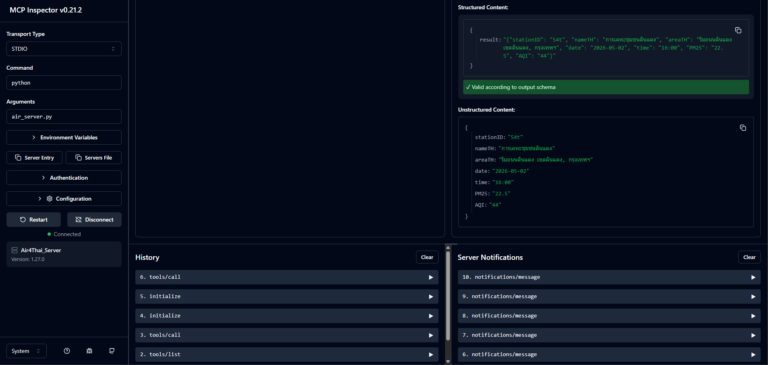Screen dimensions: 768x365
Task: Select the AQI value "44"
Action: tap(495, 205)
